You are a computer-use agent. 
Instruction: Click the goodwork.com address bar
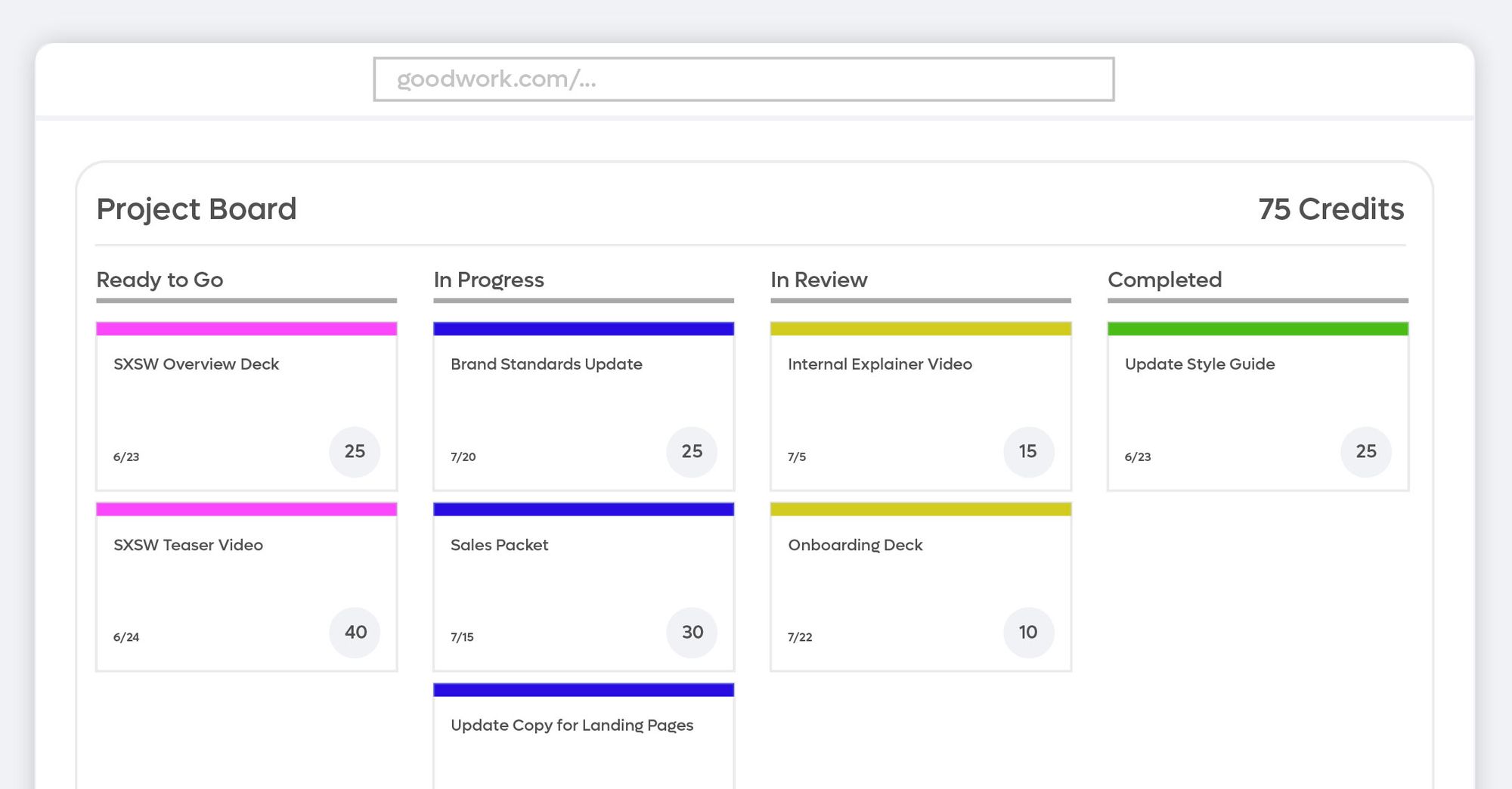745,79
